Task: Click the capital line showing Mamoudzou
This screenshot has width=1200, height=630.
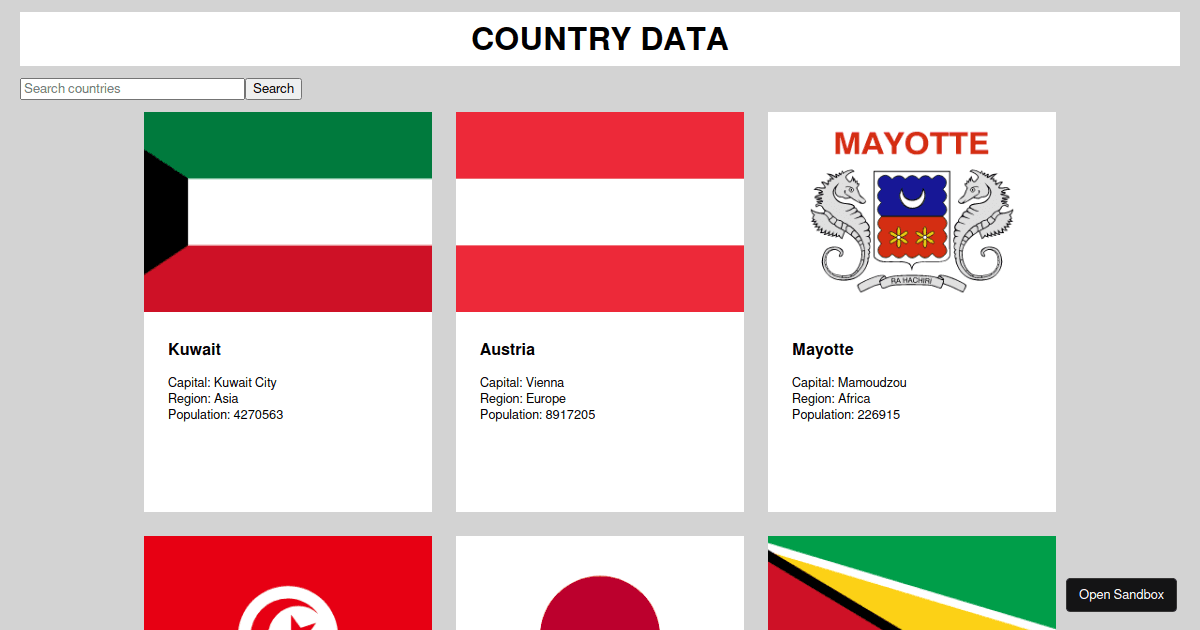Action: 848,382
